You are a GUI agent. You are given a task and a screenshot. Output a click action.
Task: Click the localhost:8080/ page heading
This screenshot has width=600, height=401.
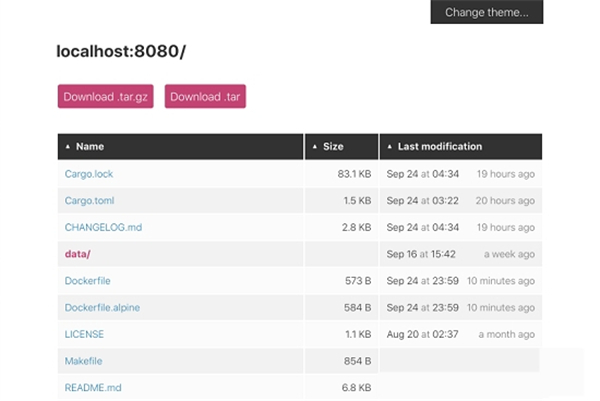point(121,50)
